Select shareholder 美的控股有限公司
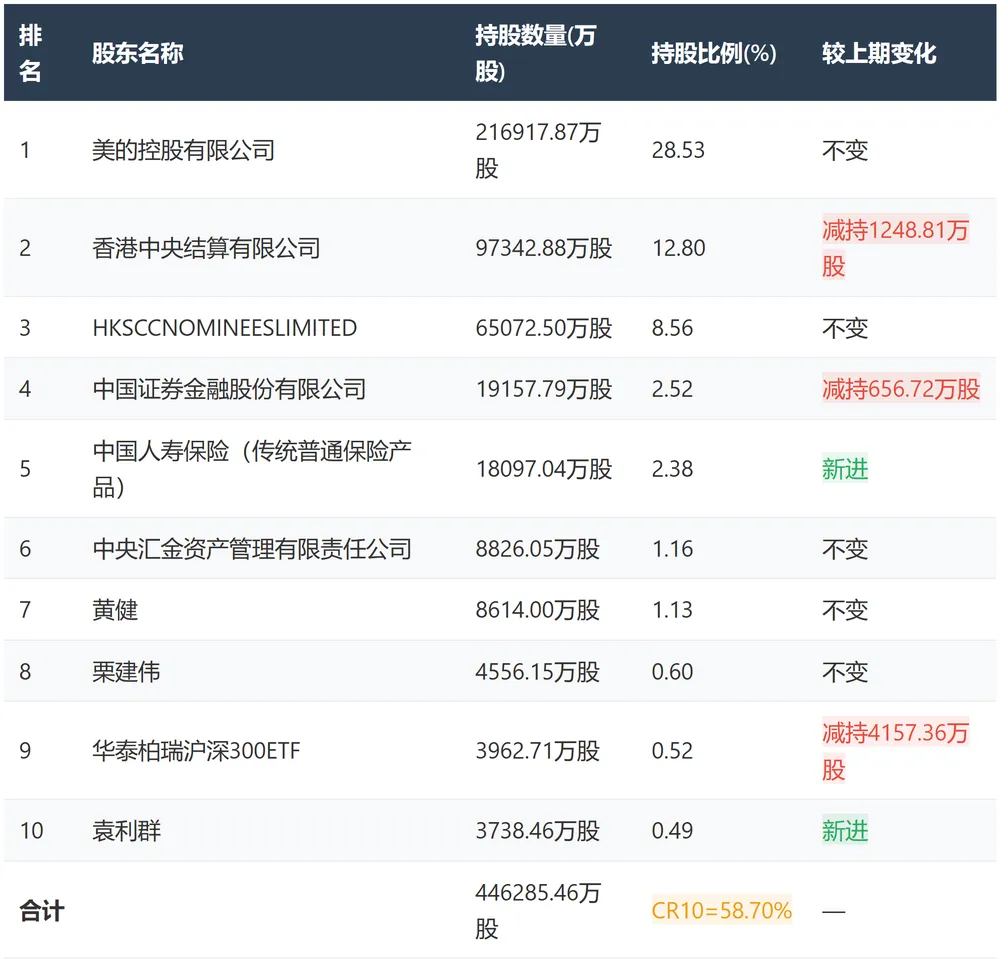 click(184, 151)
